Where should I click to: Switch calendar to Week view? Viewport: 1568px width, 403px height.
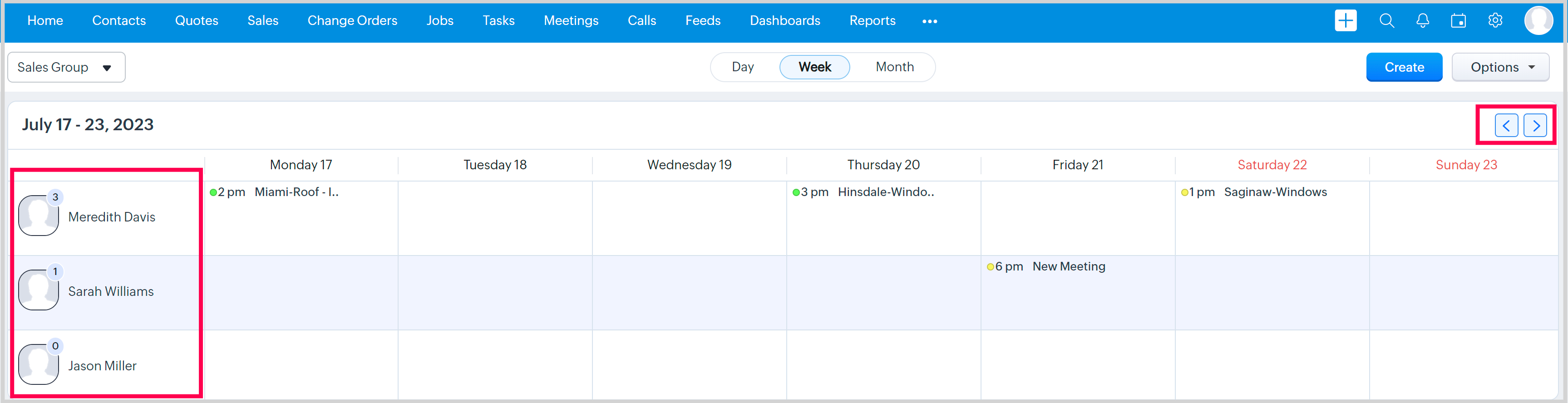tap(814, 67)
